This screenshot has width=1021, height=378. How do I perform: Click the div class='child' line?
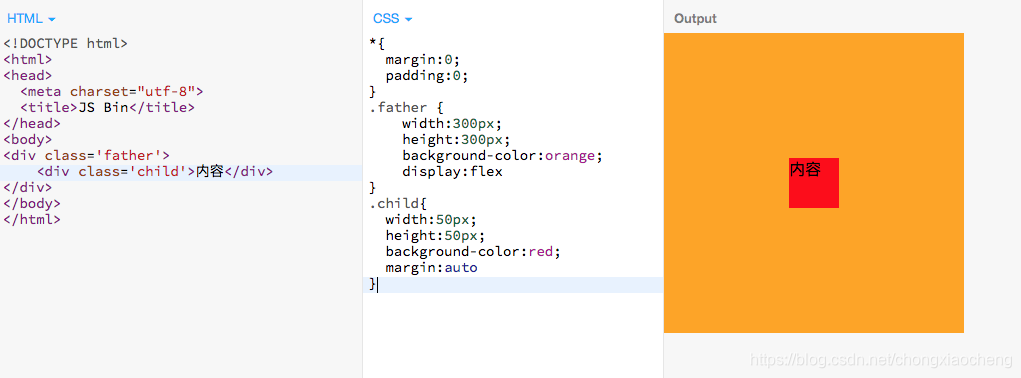(x=155, y=172)
